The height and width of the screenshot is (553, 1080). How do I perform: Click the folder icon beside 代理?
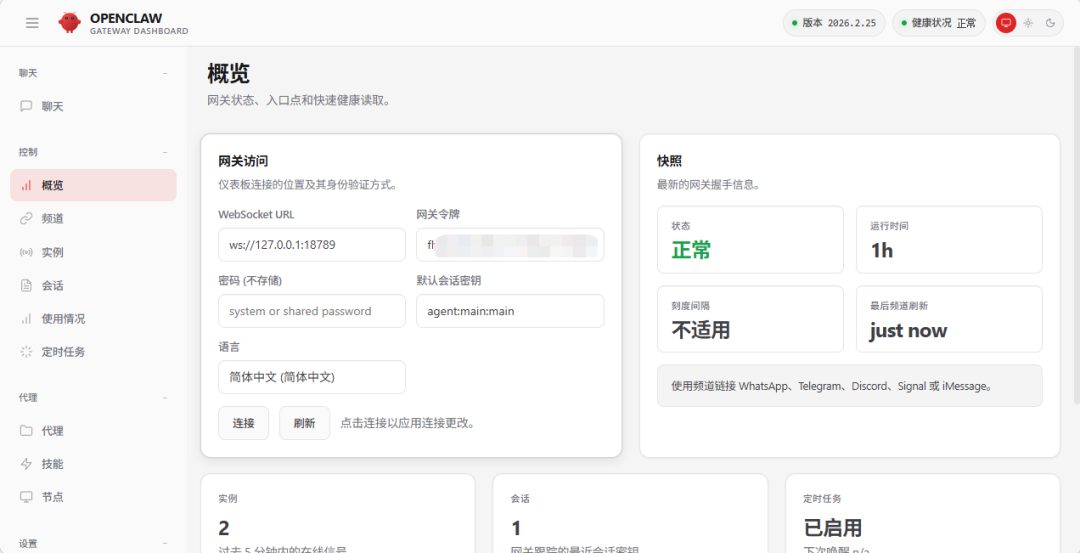coord(26,430)
